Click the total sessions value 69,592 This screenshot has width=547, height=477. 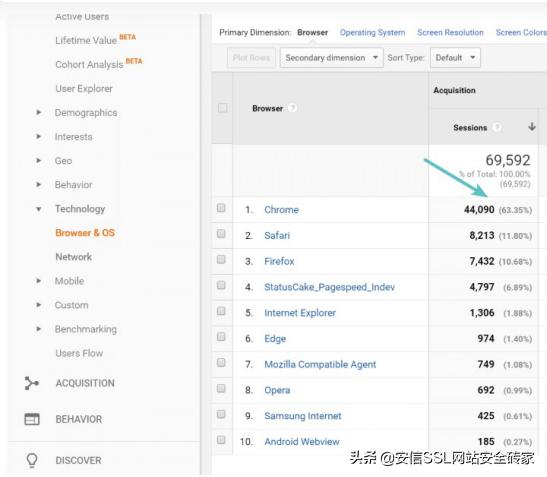[508, 160]
